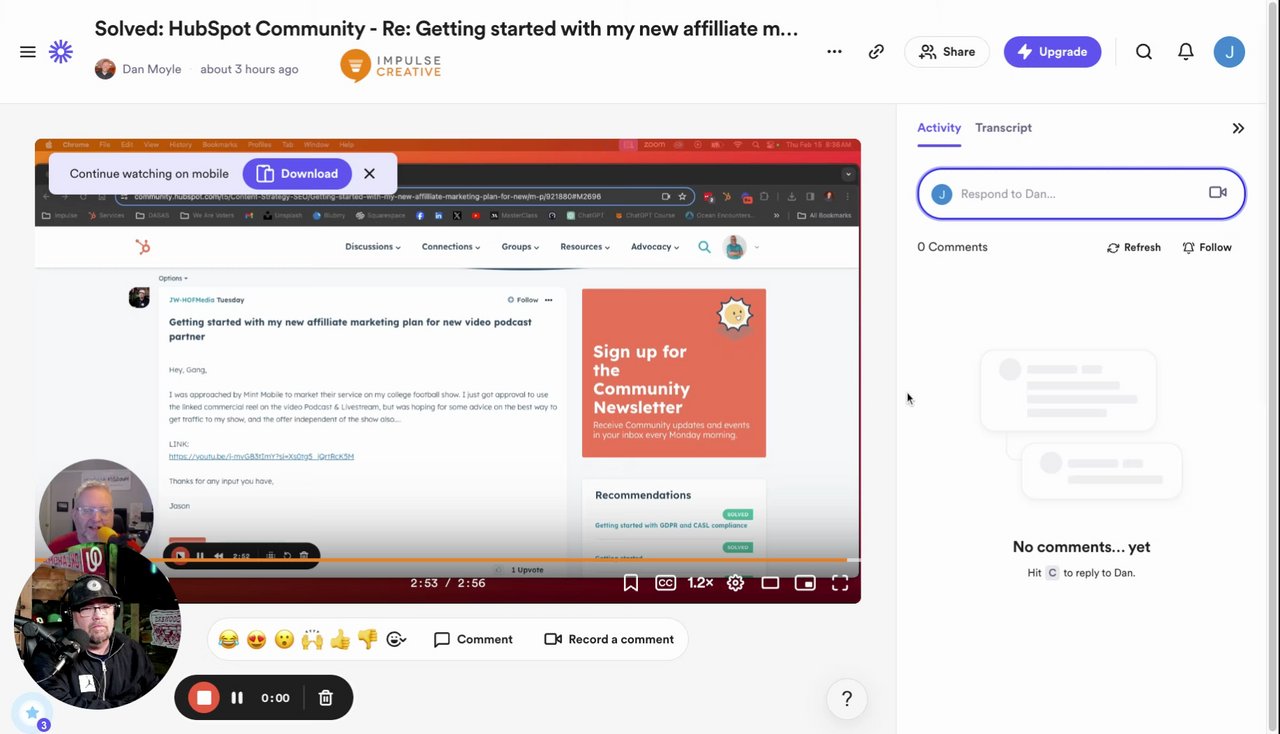
Task: Bookmark the video at the current time
Action: coord(631,583)
